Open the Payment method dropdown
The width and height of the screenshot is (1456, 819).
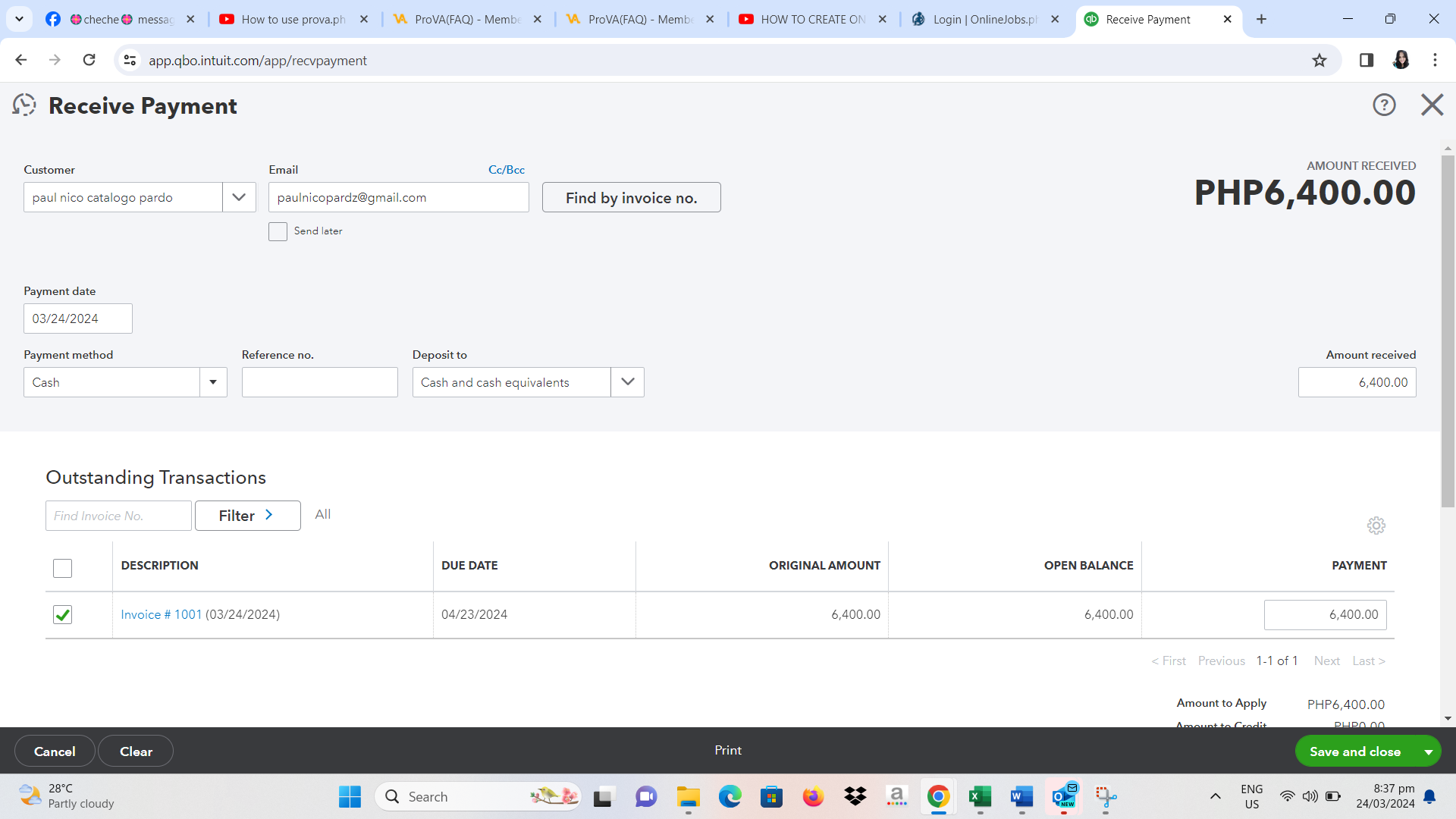point(213,382)
